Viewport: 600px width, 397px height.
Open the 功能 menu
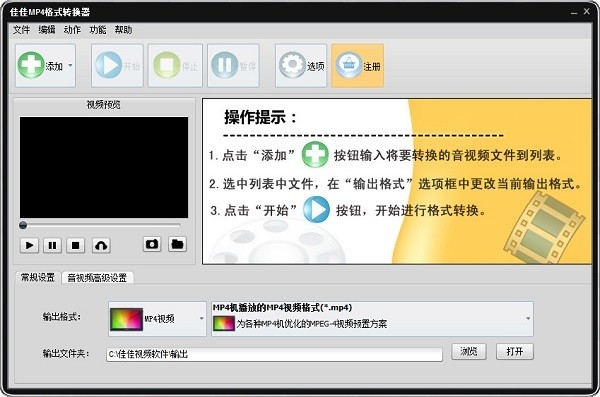point(98,30)
